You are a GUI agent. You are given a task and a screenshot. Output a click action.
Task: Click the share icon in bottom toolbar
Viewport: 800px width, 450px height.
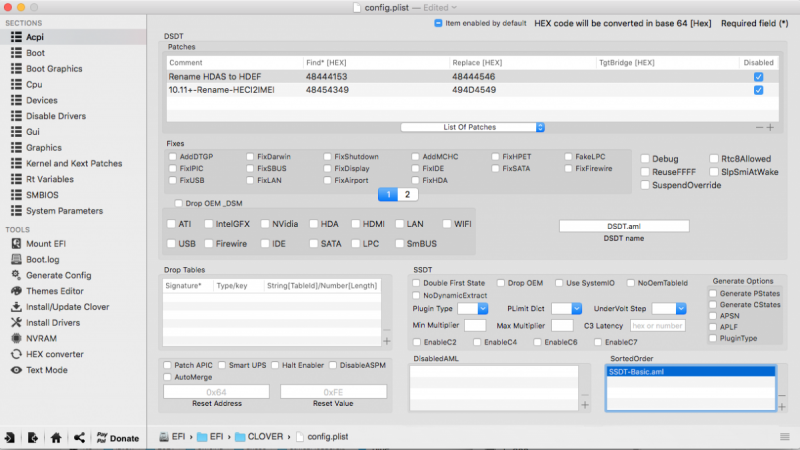pos(79,437)
